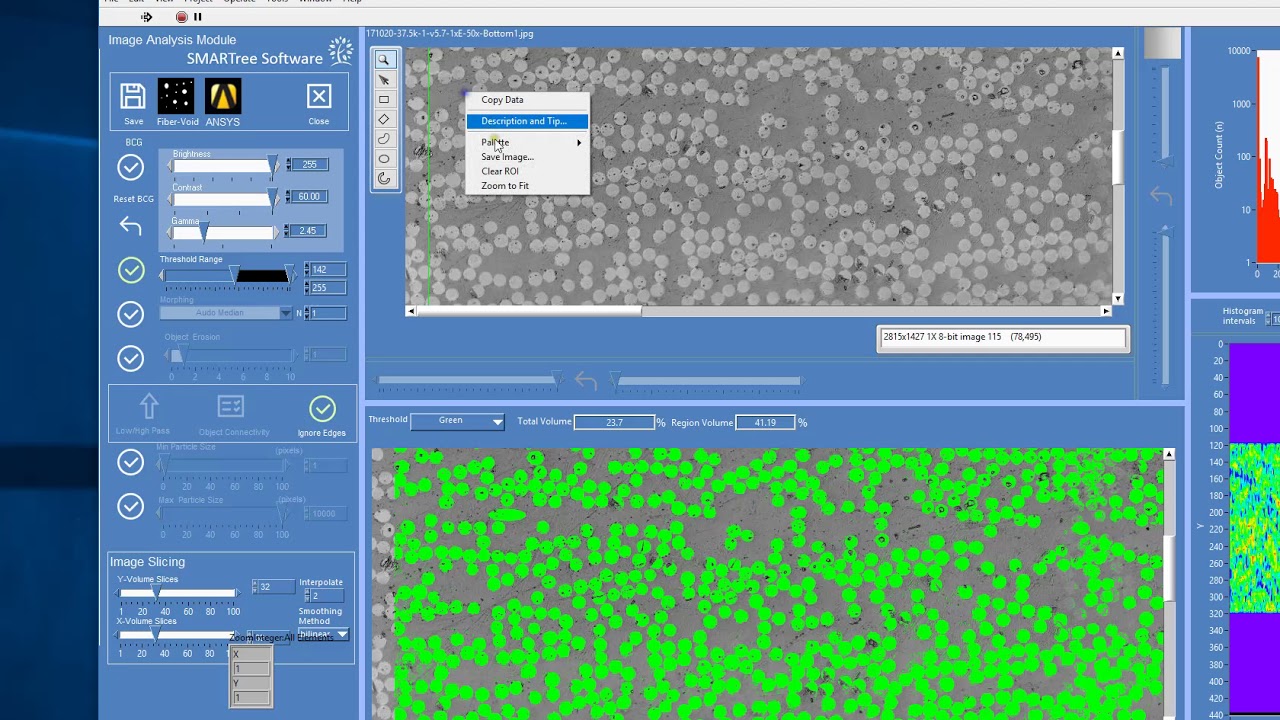Click the Total Volume field 23.7

click(x=614, y=422)
